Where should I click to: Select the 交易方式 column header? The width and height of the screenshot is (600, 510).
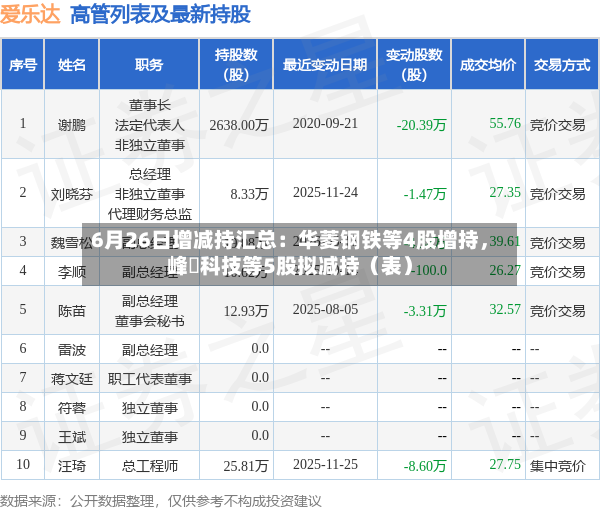pyautogui.click(x=562, y=65)
